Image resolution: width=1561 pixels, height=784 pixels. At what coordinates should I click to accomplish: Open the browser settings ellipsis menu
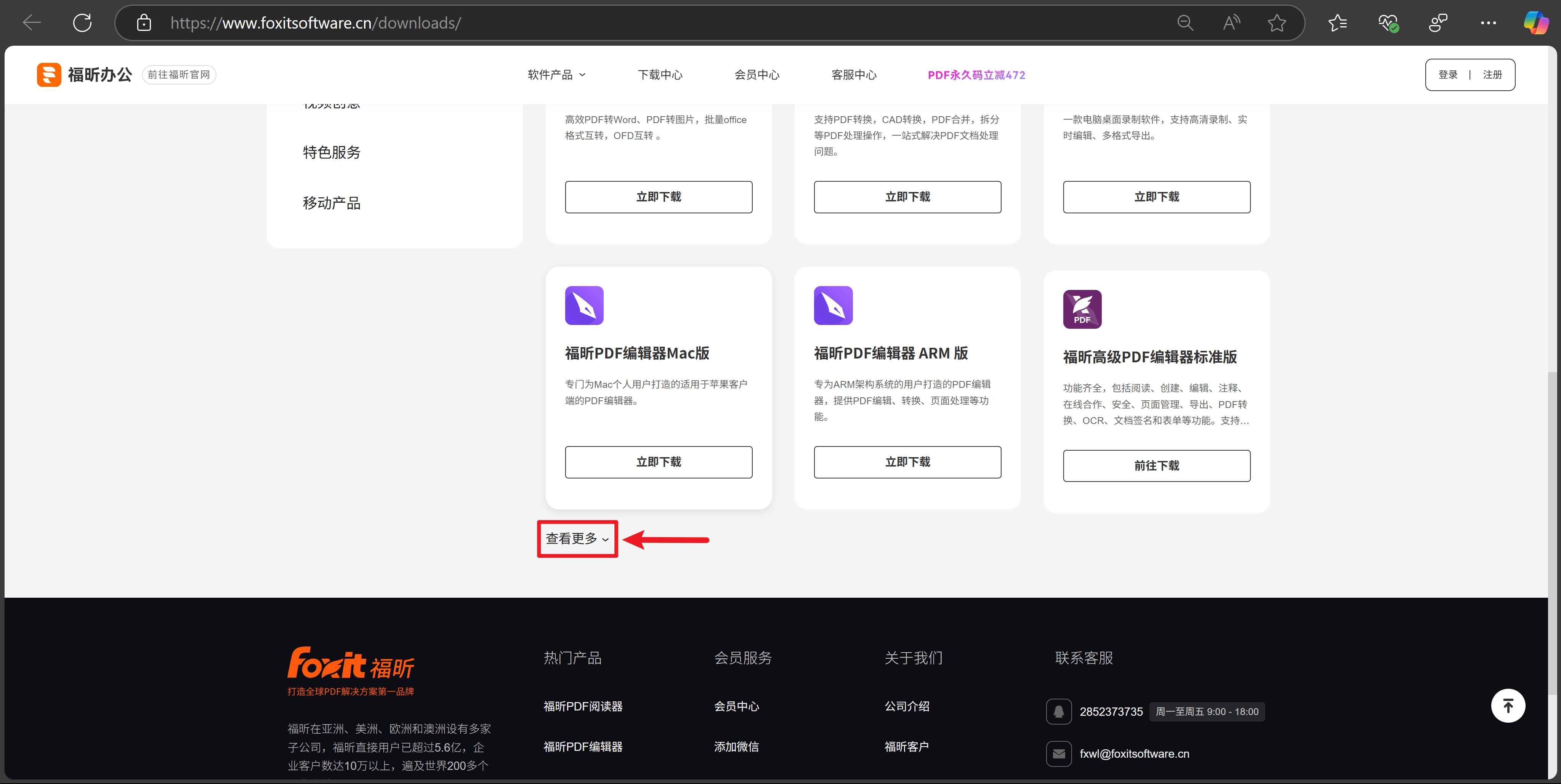(1488, 22)
